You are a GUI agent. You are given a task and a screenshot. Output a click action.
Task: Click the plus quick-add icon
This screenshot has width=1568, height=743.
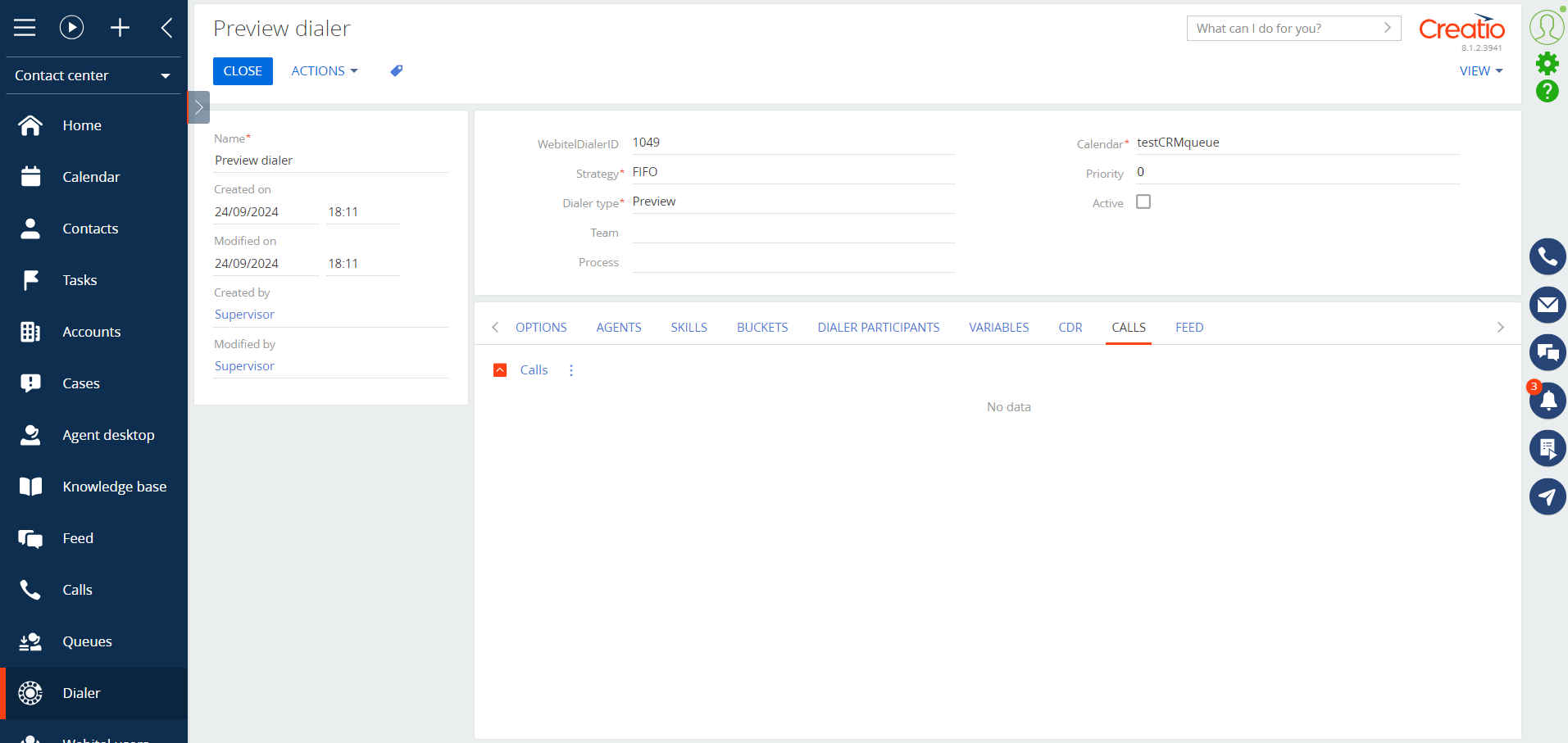120,28
